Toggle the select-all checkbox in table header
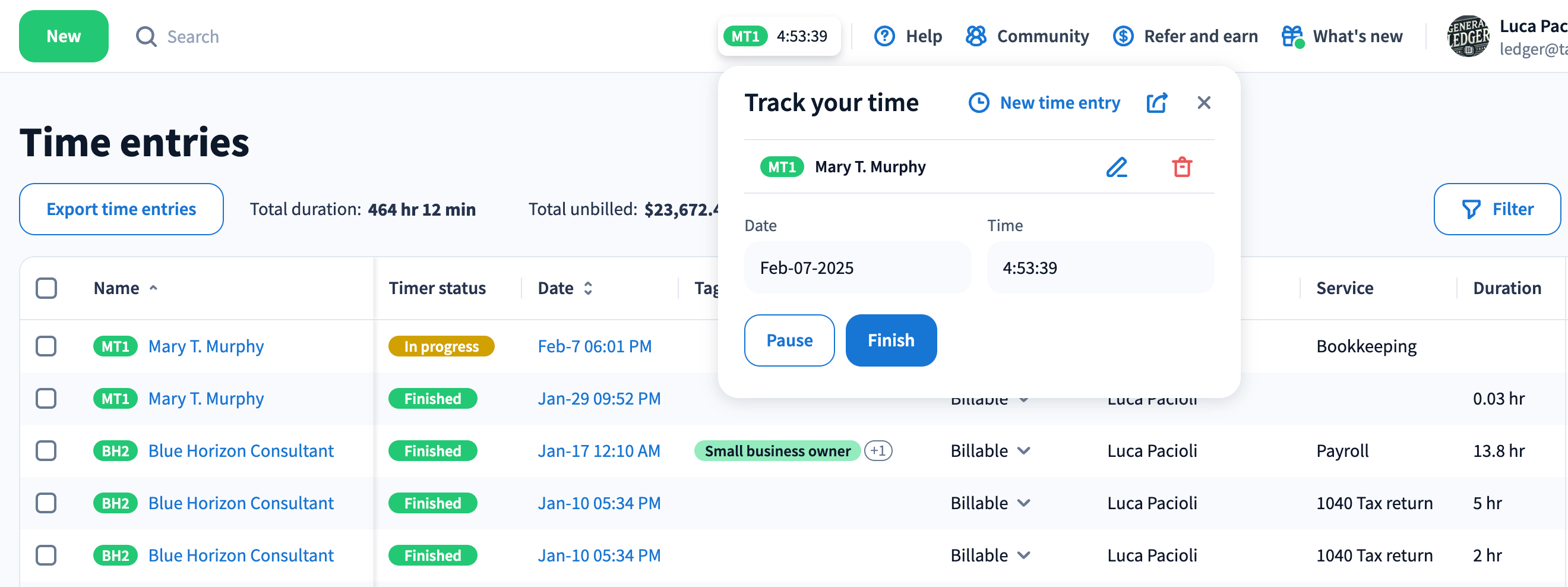This screenshot has height=587, width=1568. click(x=46, y=288)
